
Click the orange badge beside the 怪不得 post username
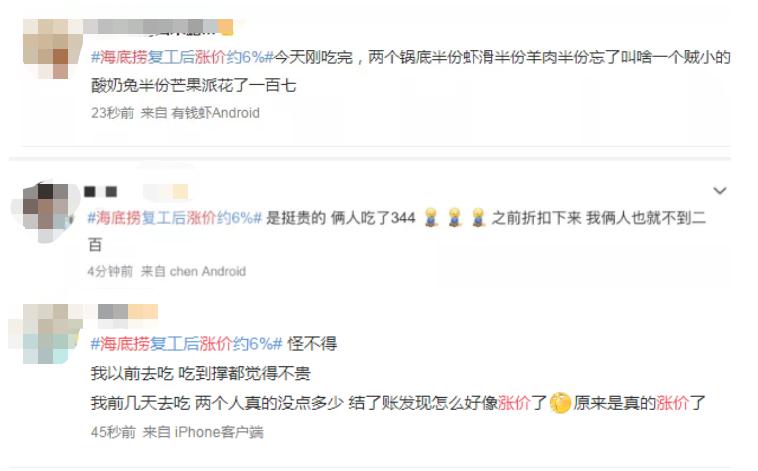click(143, 312)
